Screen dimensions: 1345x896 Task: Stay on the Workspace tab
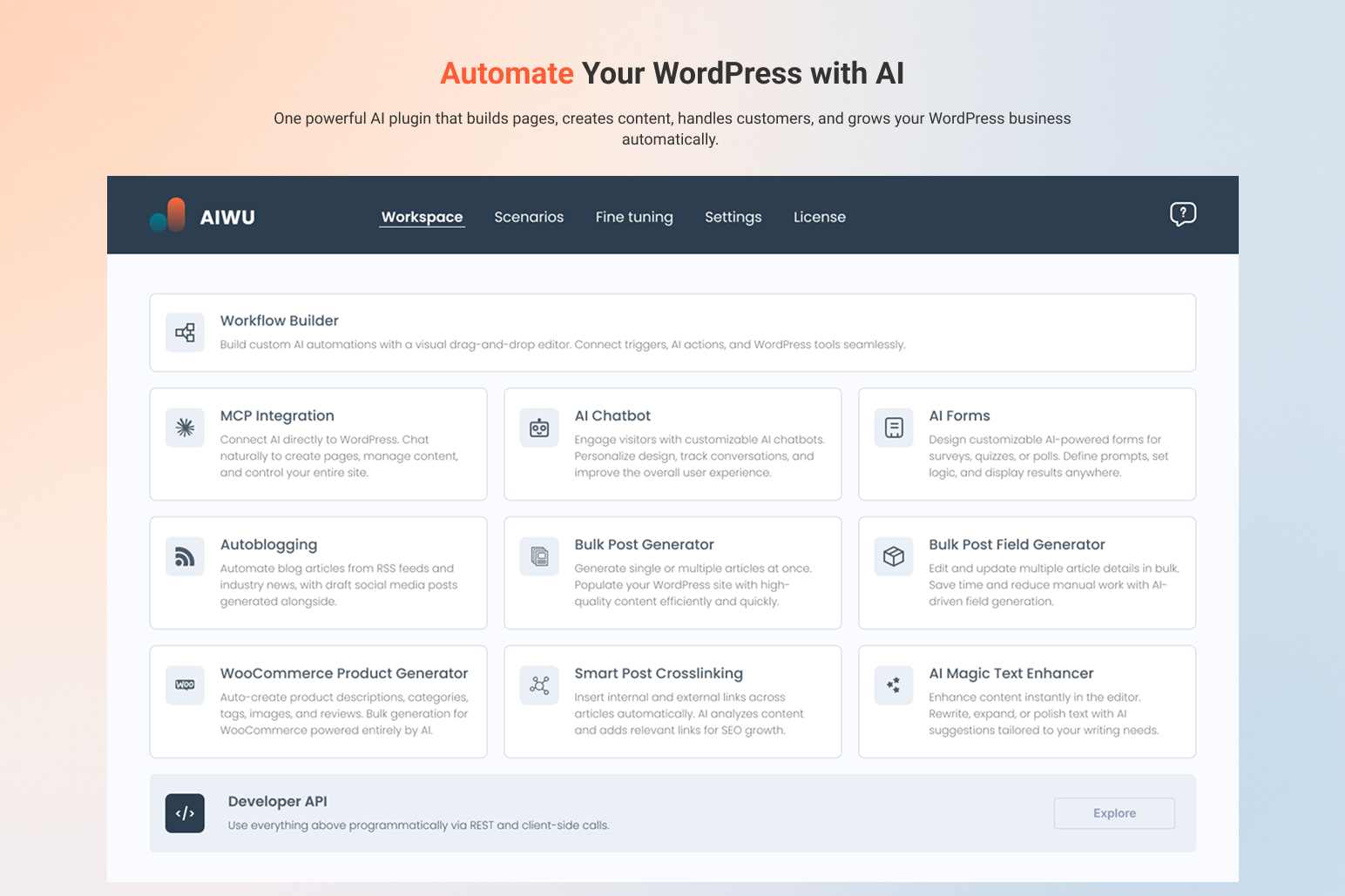(422, 217)
